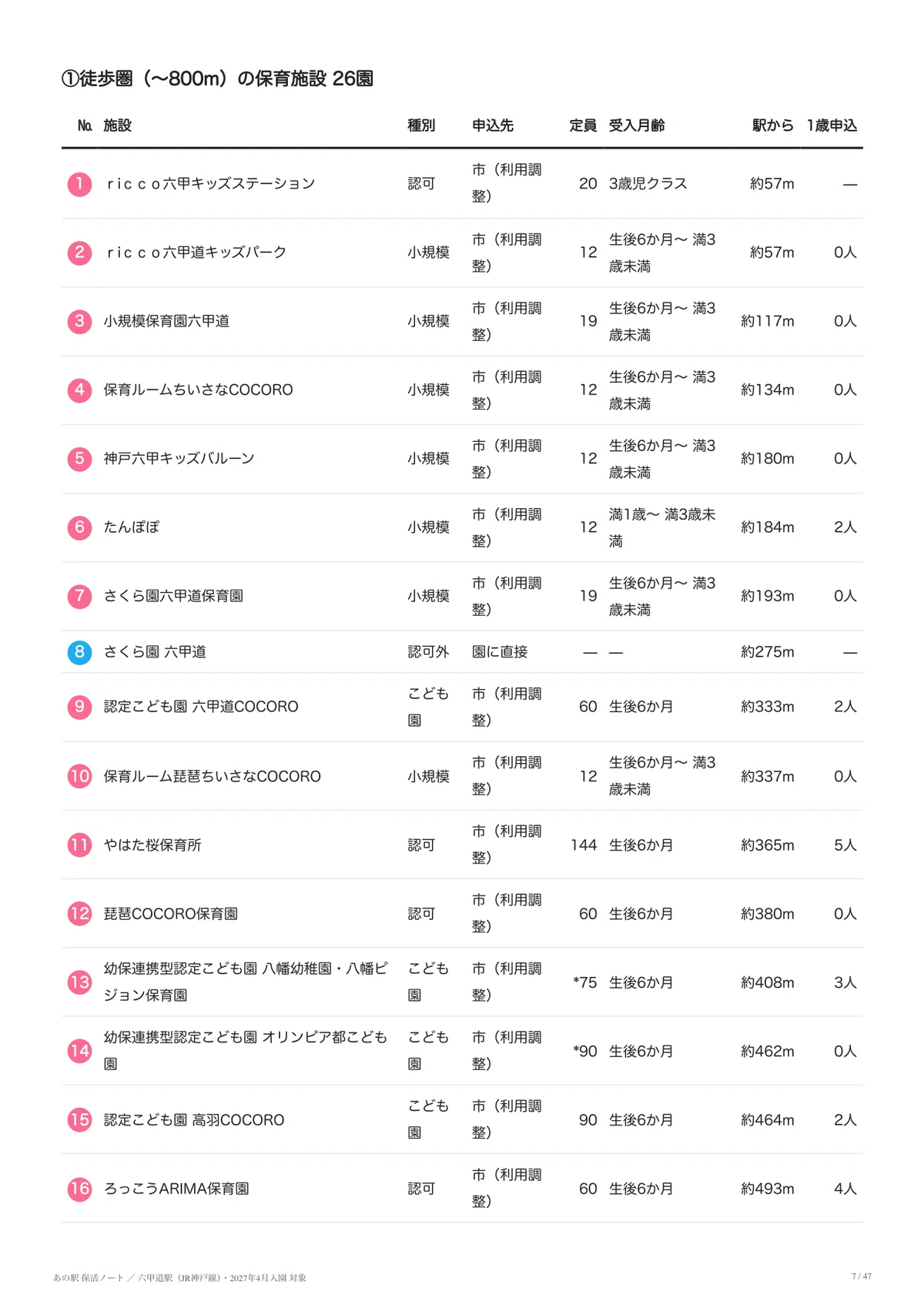The width and height of the screenshot is (924, 1308).
Task: Select the number 11 badge for やはた桜保育所
Action: (79, 845)
